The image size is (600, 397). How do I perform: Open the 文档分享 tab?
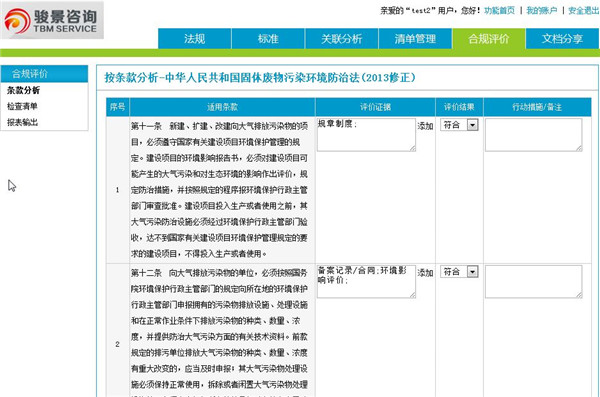(x=562, y=39)
